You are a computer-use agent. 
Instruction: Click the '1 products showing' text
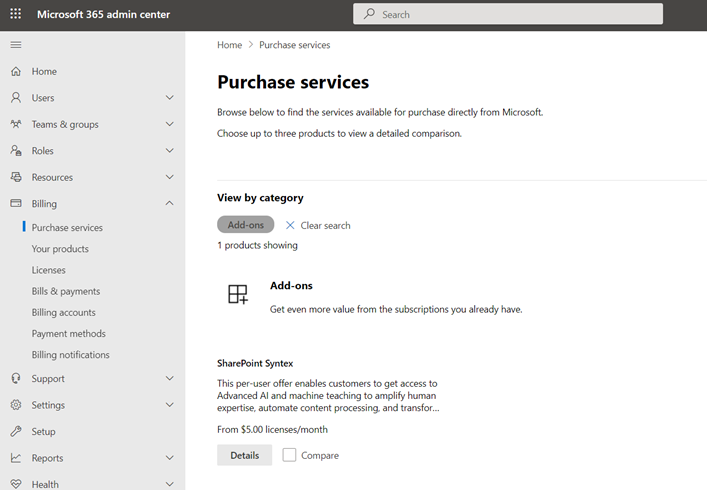(x=257, y=245)
